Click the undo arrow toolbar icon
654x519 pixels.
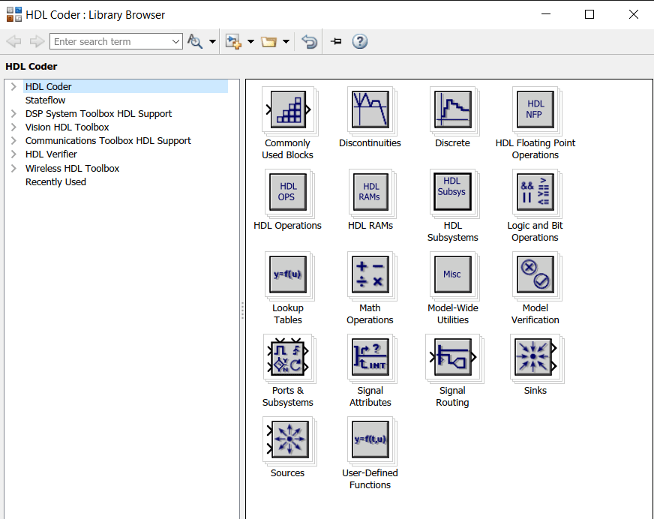[309, 42]
